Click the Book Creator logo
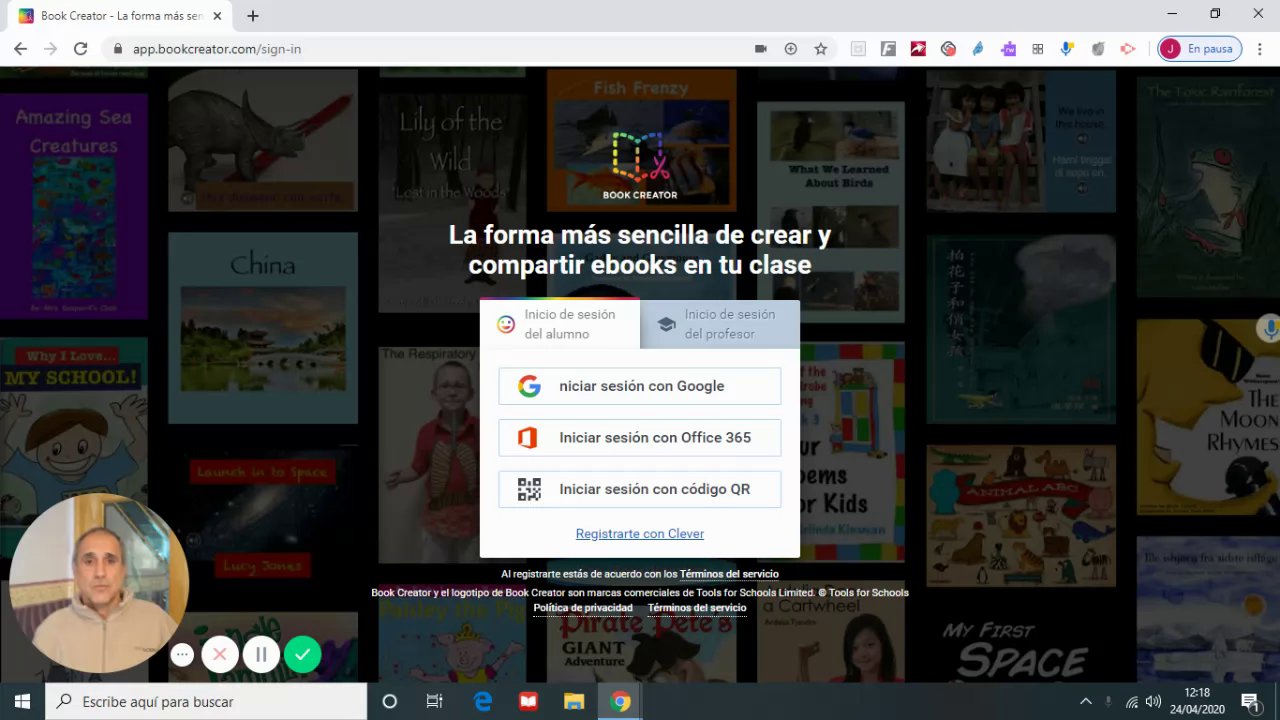The image size is (1280, 720). (x=640, y=165)
